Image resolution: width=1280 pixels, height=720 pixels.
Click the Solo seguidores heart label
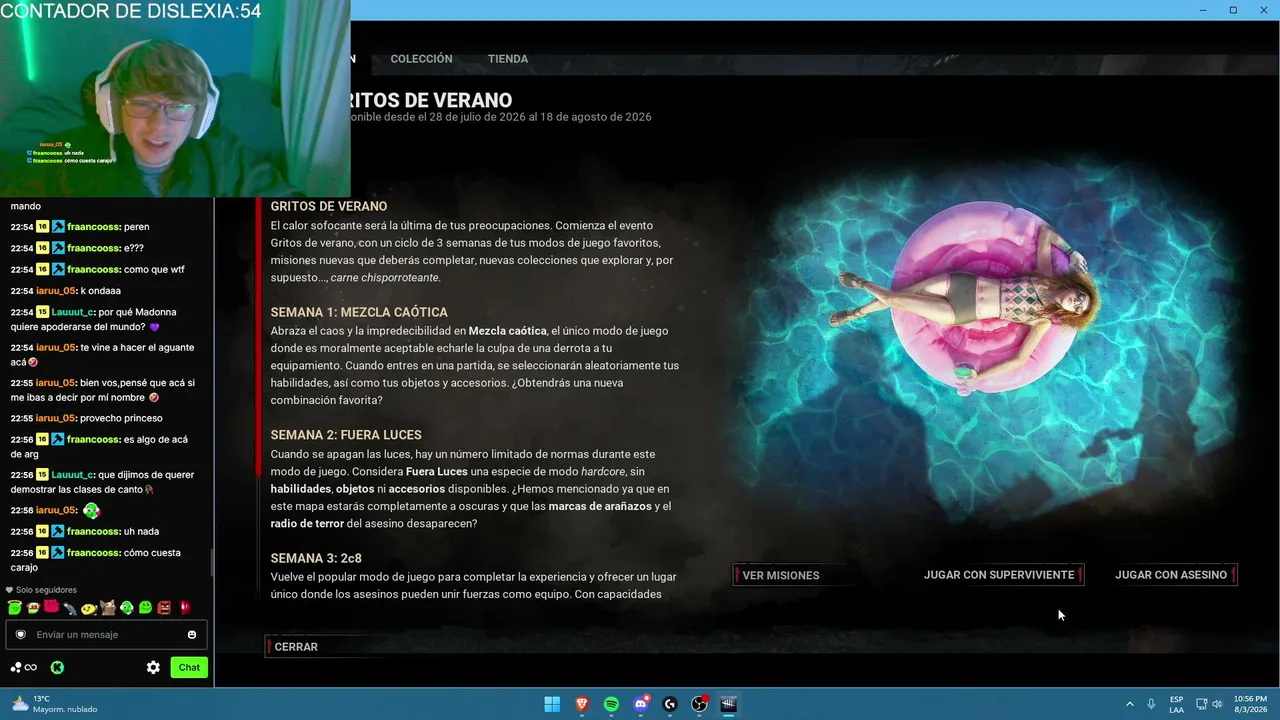click(x=41, y=590)
